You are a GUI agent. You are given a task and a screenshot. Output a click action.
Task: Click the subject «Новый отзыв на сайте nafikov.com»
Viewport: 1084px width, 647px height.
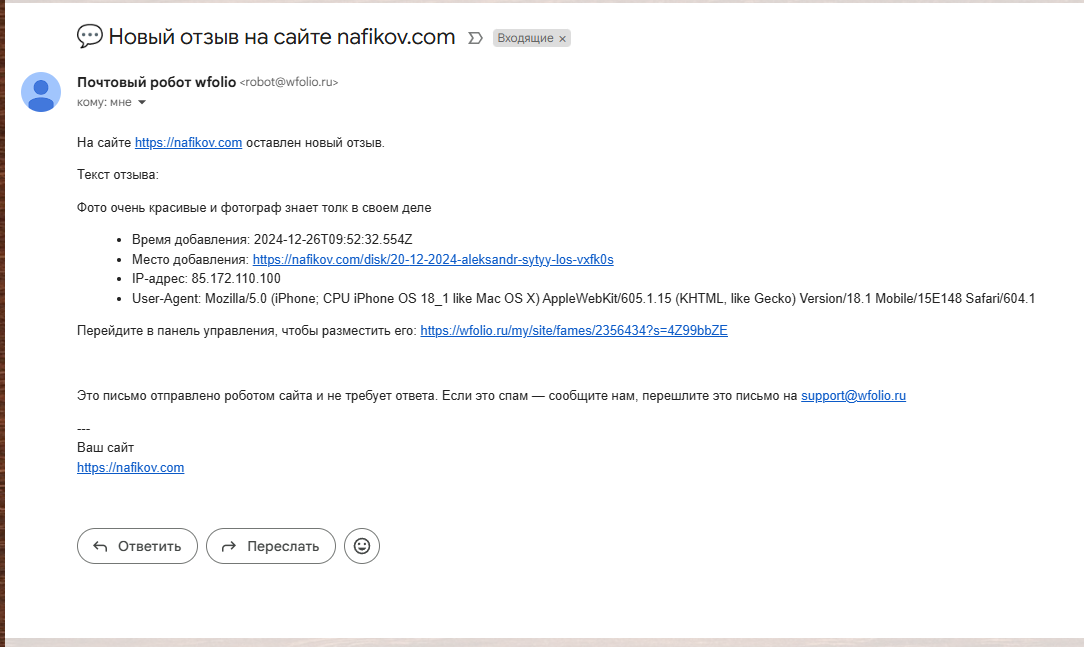pos(281,38)
